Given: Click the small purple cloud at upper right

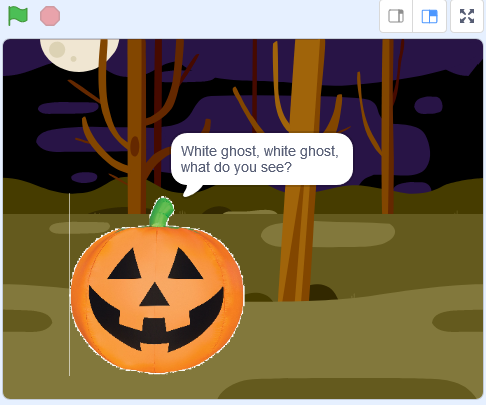Looking at the screenshot, I should [x=428, y=105].
